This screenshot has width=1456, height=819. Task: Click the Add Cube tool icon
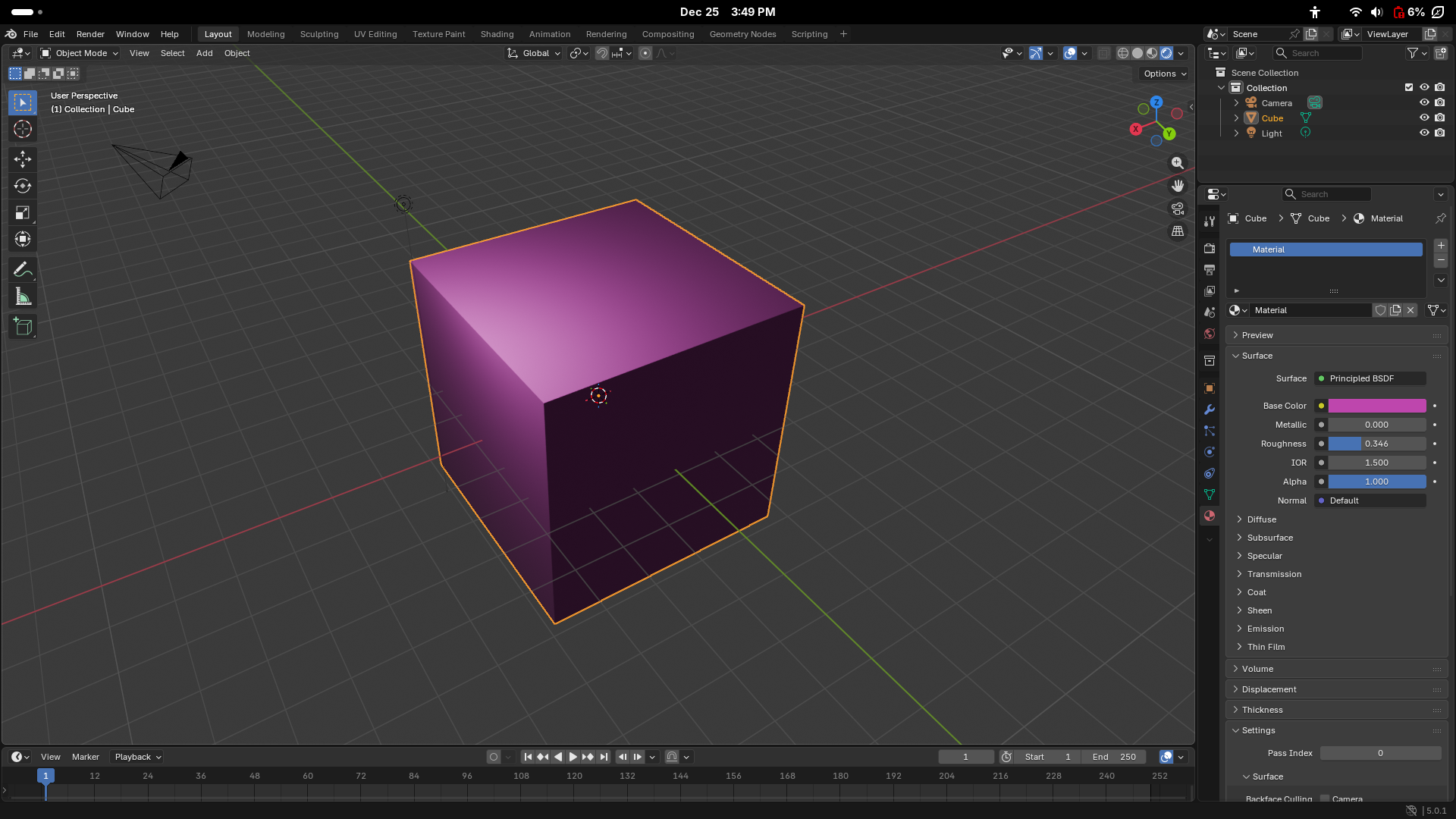pos(23,327)
